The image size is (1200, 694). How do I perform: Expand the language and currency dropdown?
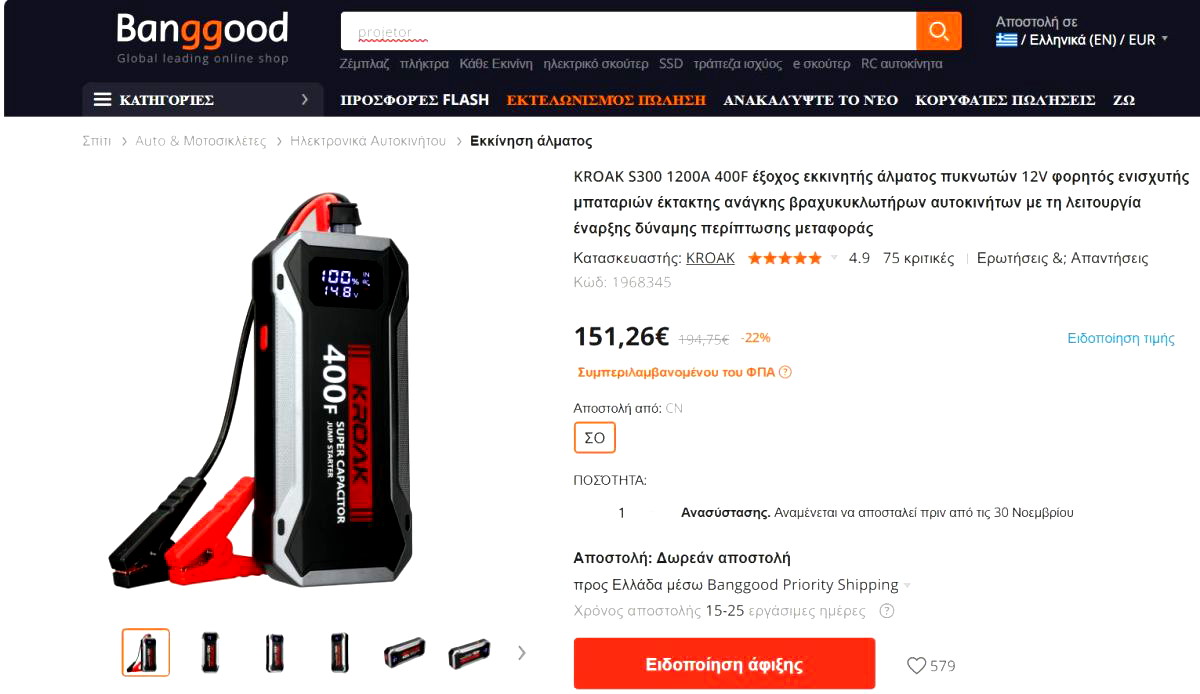pyautogui.click(x=1164, y=39)
